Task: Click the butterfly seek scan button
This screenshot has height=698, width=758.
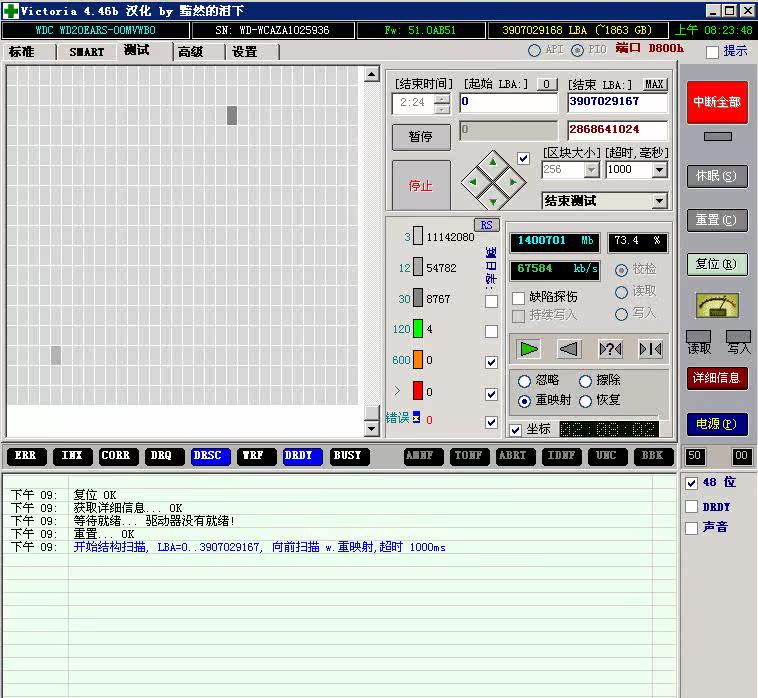Action: click(651, 349)
